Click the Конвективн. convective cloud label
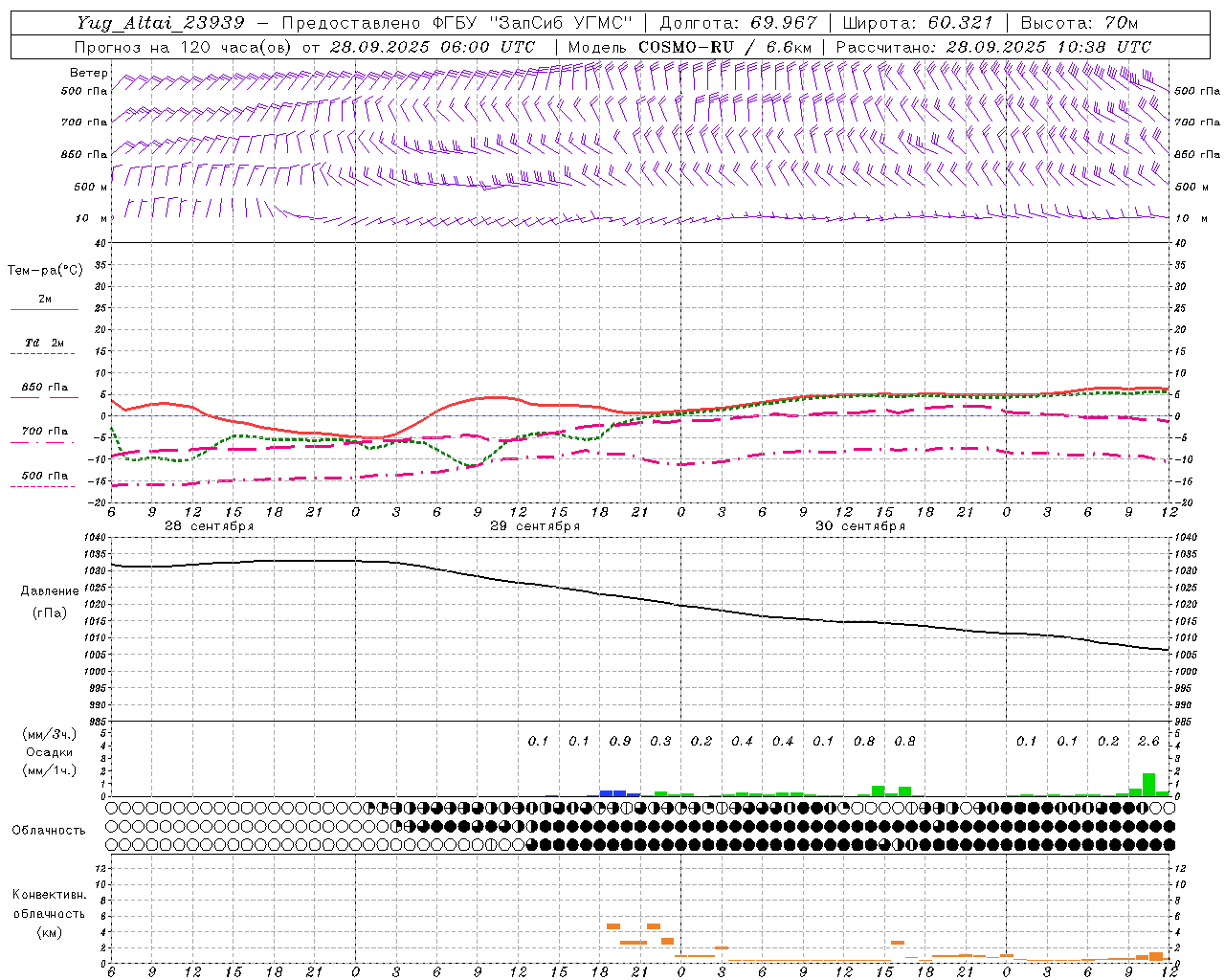The width and height of the screenshot is (1225, 980). [49, 895]
